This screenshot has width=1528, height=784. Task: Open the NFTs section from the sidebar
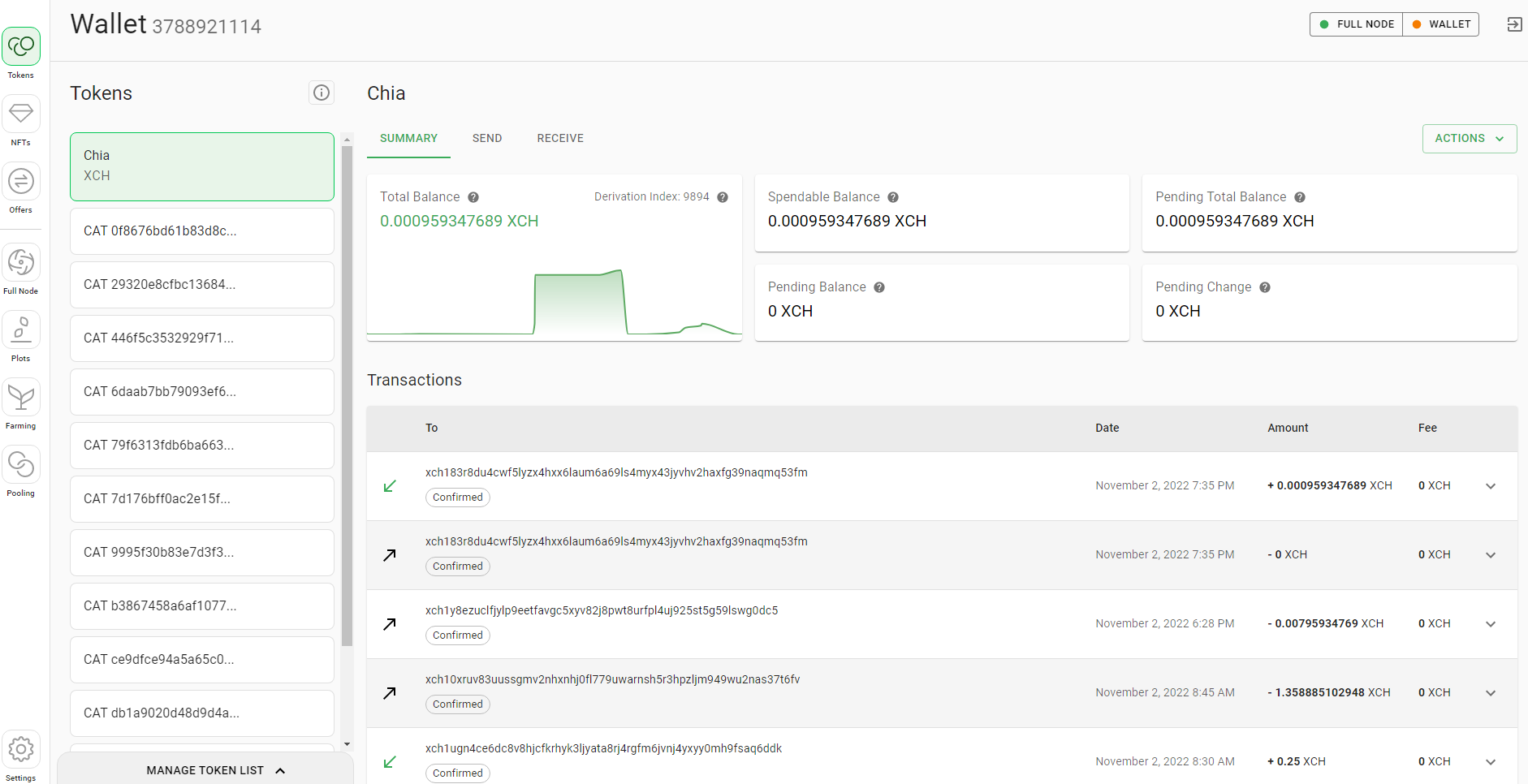click(x=20, y=114)
